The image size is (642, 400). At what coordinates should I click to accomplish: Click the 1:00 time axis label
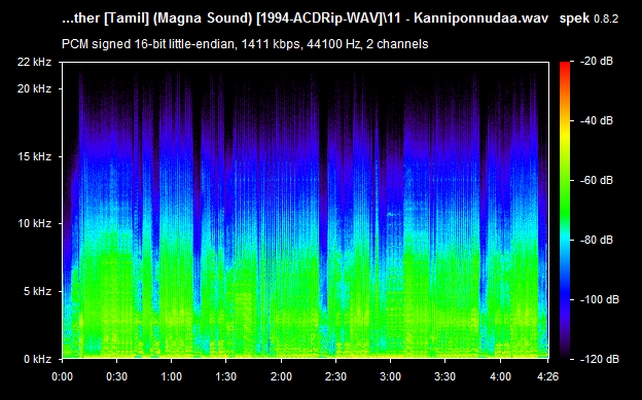coord(171,376)
